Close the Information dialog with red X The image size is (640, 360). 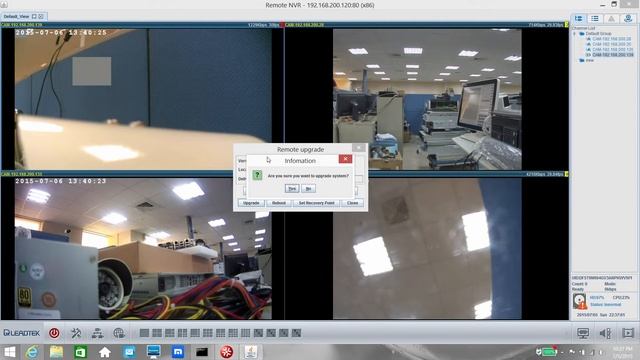pyautogui.click(x=345, y=159)
